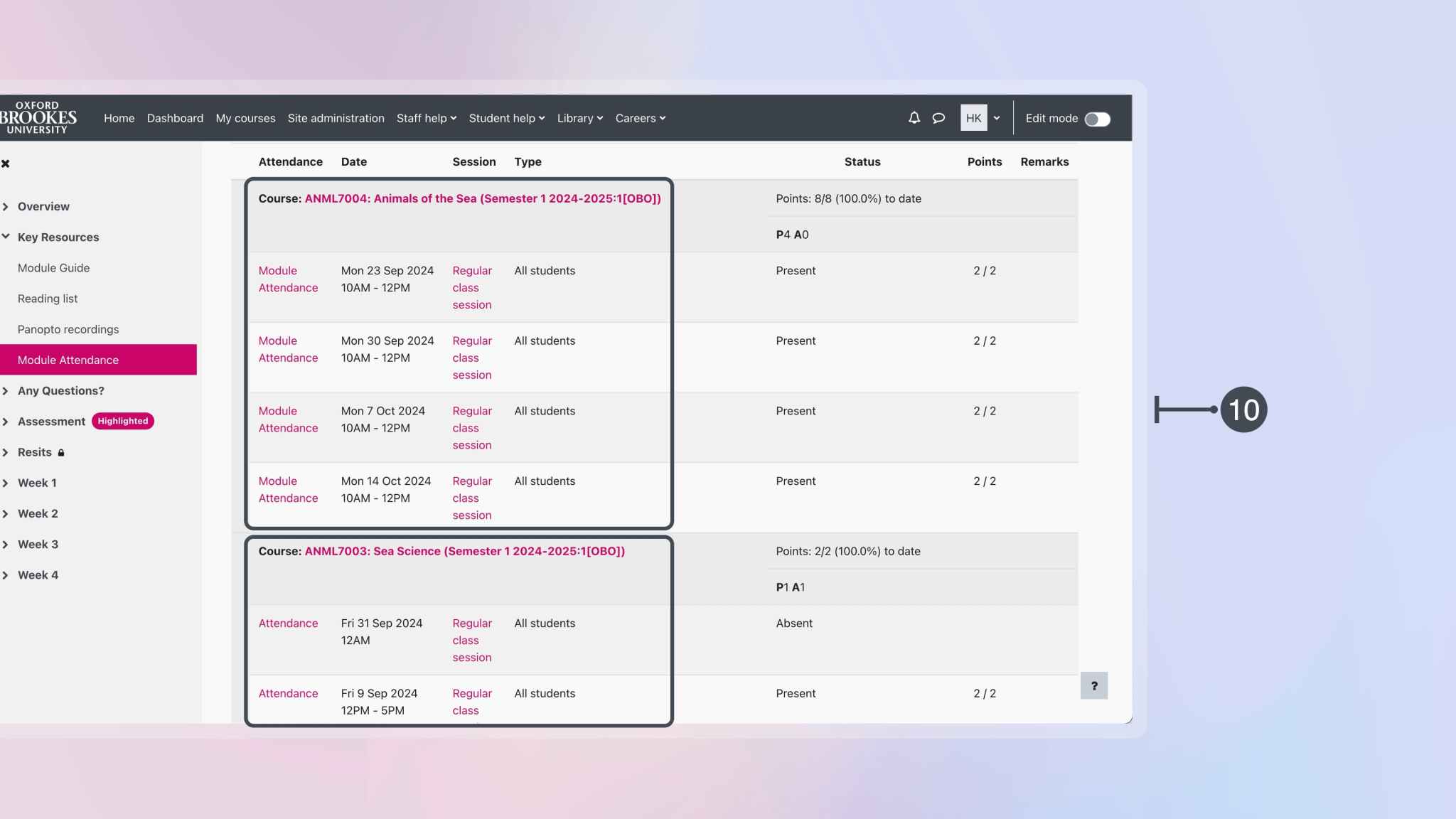Collapse the Key Resources section
Image resolution: width=1456 pixels, height=819 pixels.
[7, 235]
